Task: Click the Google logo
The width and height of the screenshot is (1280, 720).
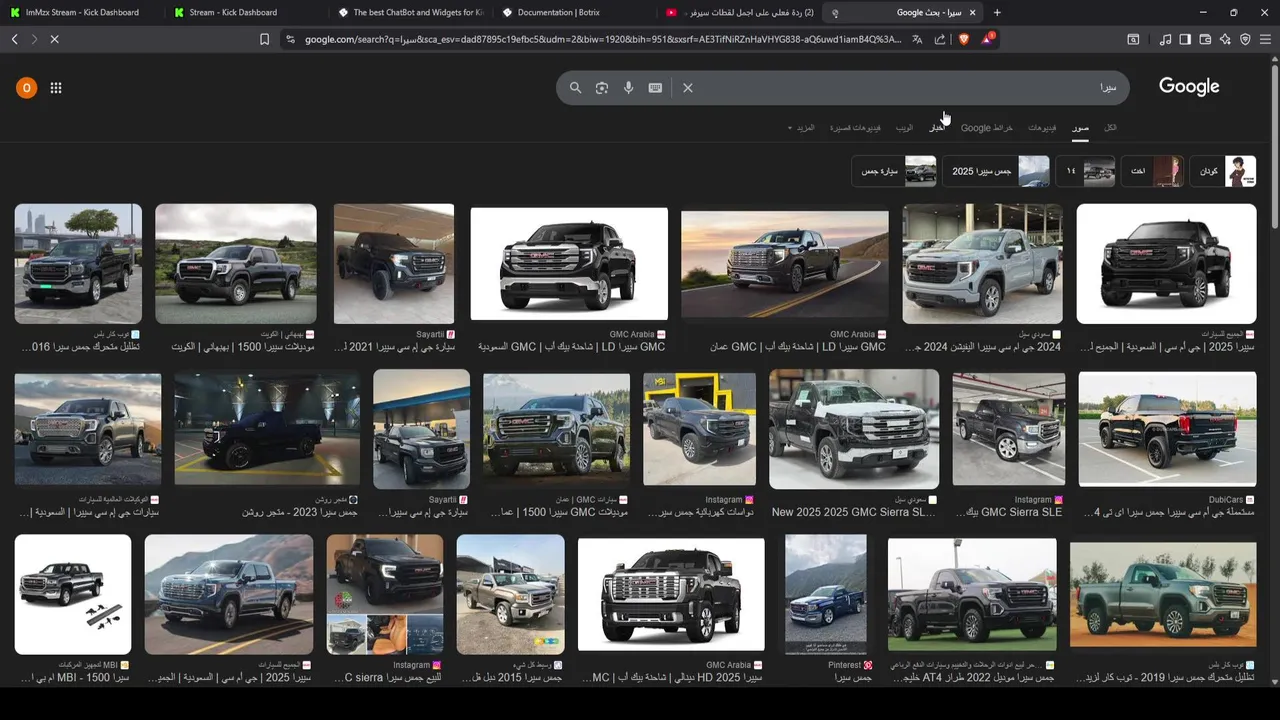Action: point(1189,87)
